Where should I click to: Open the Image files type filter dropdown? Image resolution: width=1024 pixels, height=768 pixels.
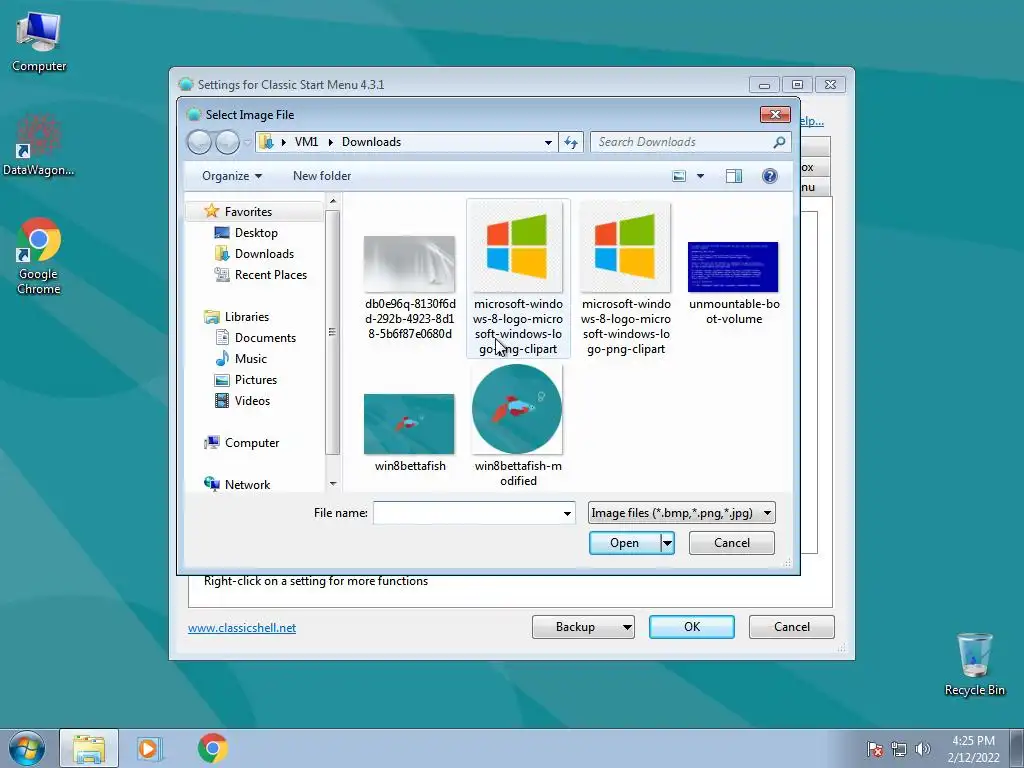click(x=682, y=513)
